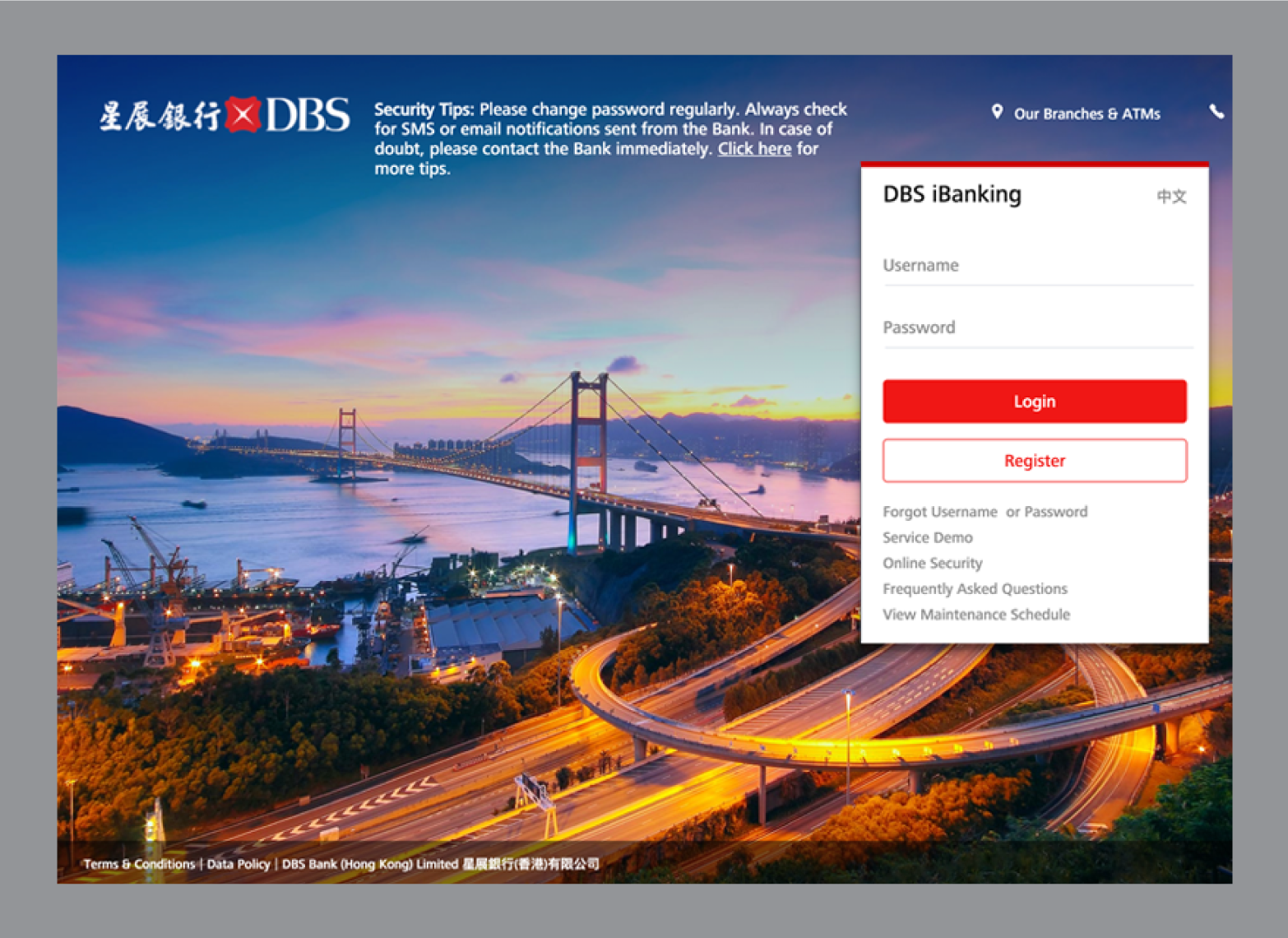Switch language to 中文
This screenshot has width=1288, height=938.
(1171, 196)
